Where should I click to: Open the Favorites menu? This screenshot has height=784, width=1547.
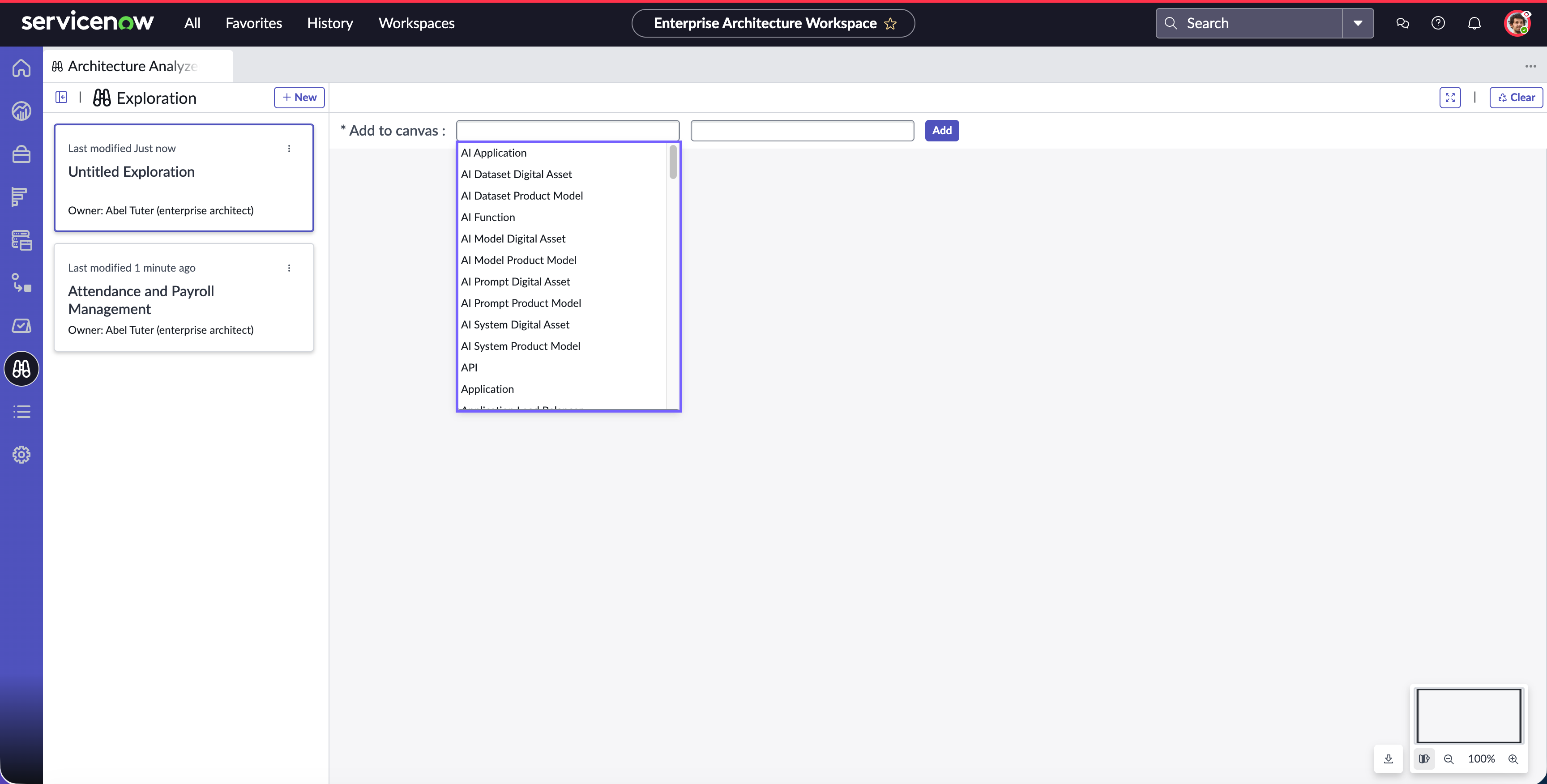pyautogui.click(x=253, y=23)
